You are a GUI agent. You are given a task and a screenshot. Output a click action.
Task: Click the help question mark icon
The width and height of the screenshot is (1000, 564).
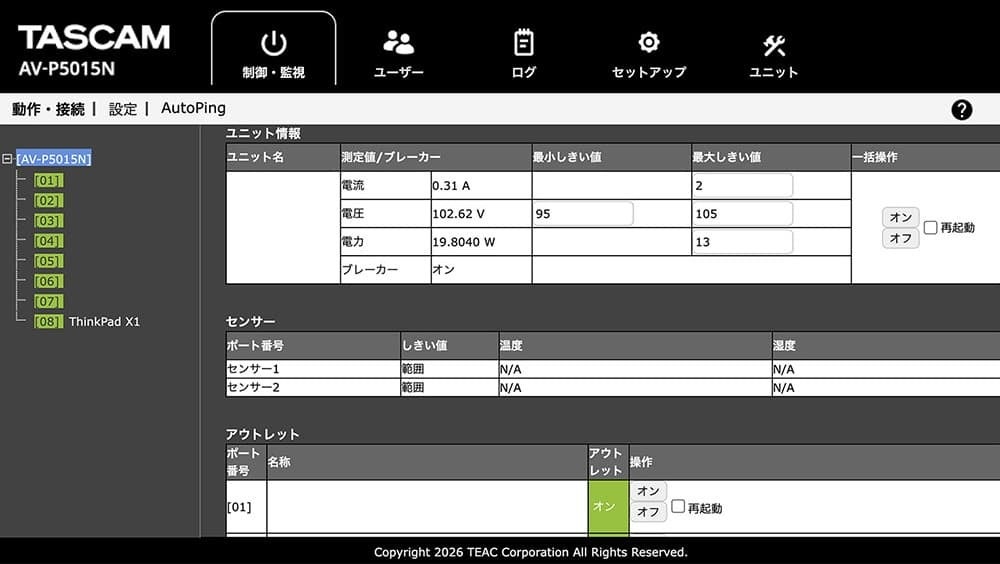click(962, 110)
